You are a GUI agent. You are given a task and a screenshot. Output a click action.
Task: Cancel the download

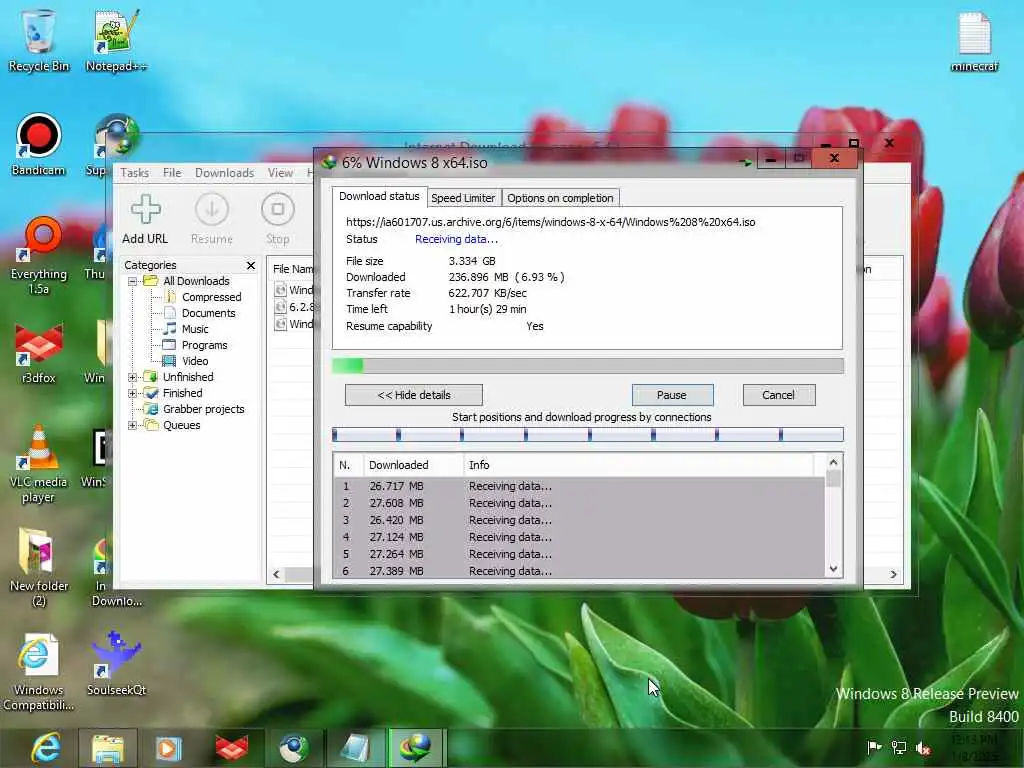click(x=778, y=395)
